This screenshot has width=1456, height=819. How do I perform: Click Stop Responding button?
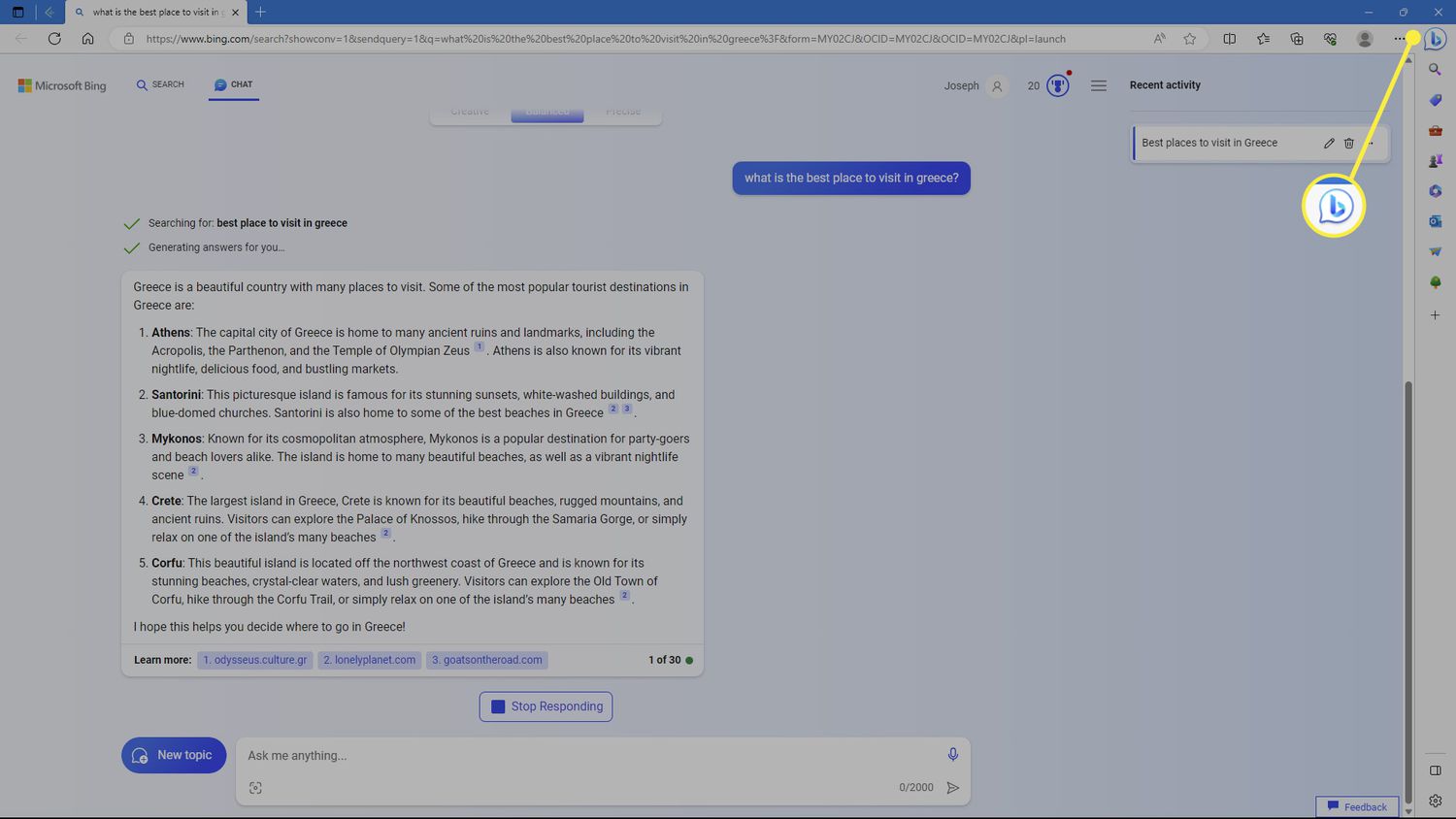click(546, 706)
